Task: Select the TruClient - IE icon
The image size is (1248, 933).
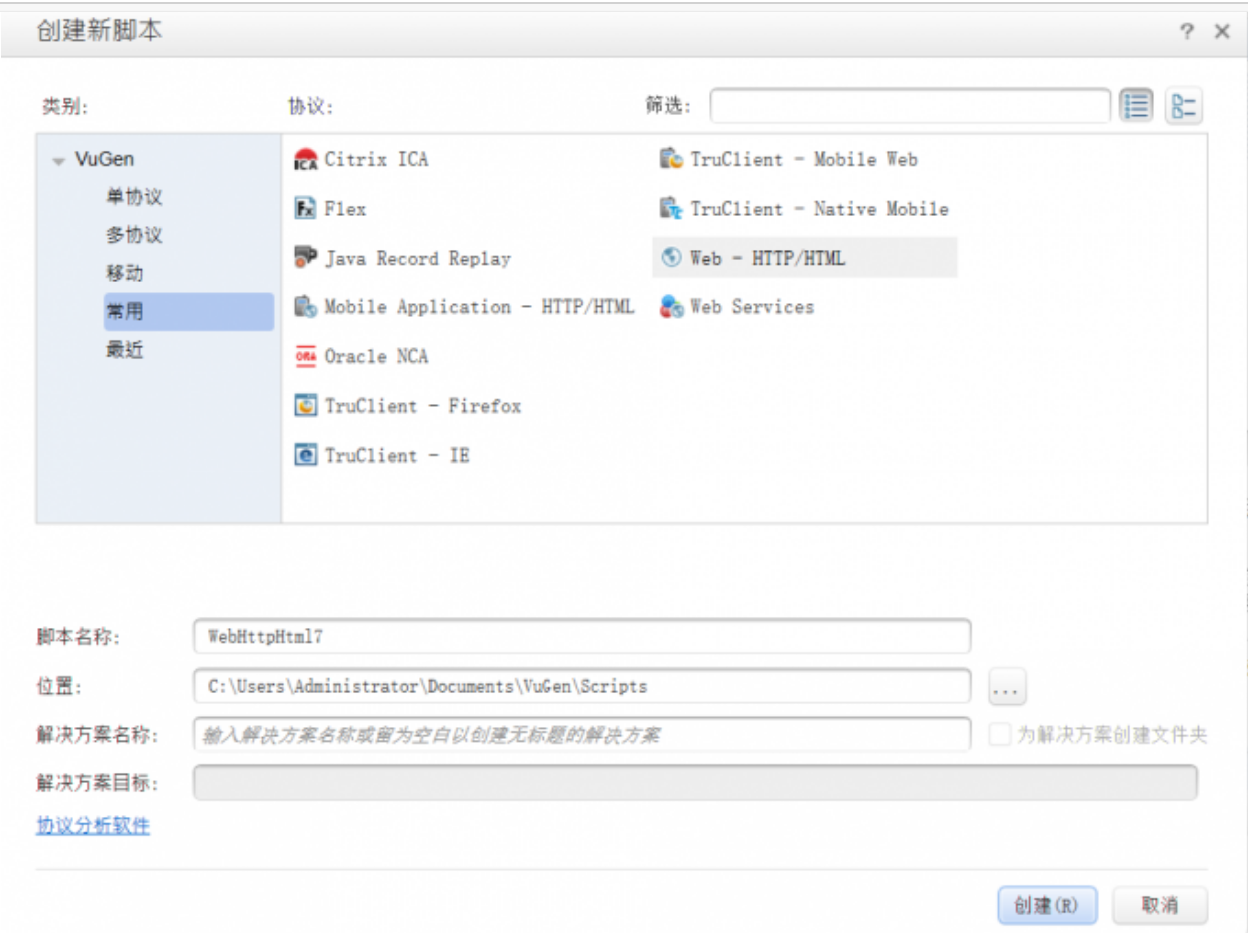Action: click(x=305, y=455)
